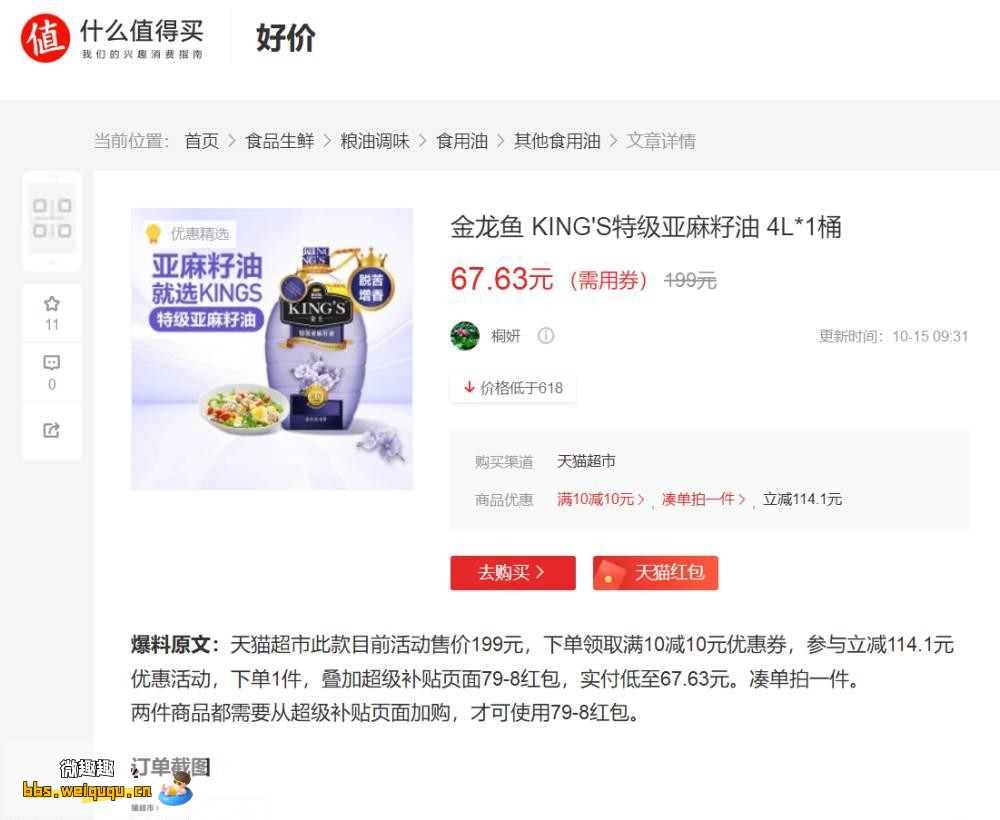
Task: Click the 价格低于618 price tag
Action: (x=513, y=388)
